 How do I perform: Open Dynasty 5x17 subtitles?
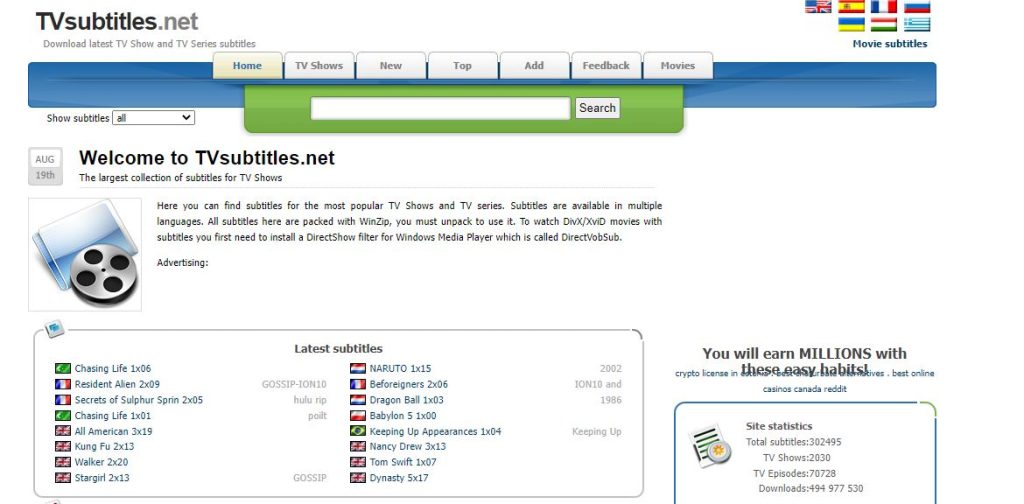[x=399, y=478]
